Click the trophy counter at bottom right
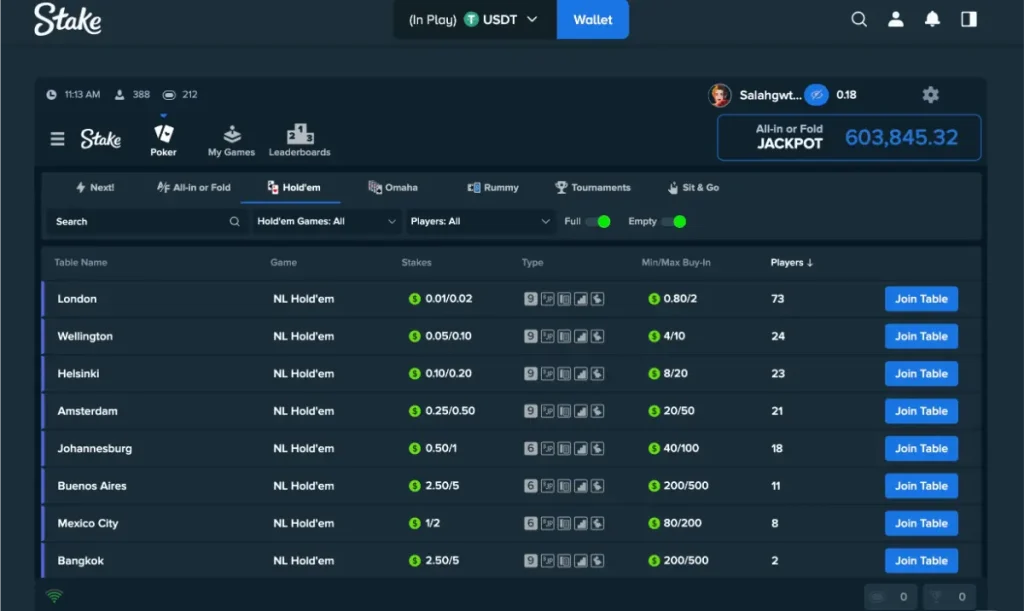The image size is (1024, 611). pos(949,597)
